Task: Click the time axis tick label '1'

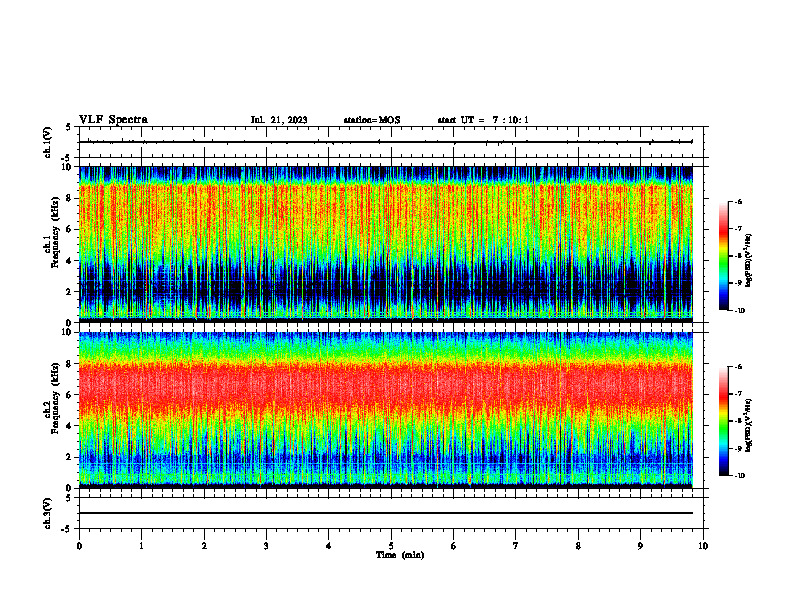Action: 141,546
